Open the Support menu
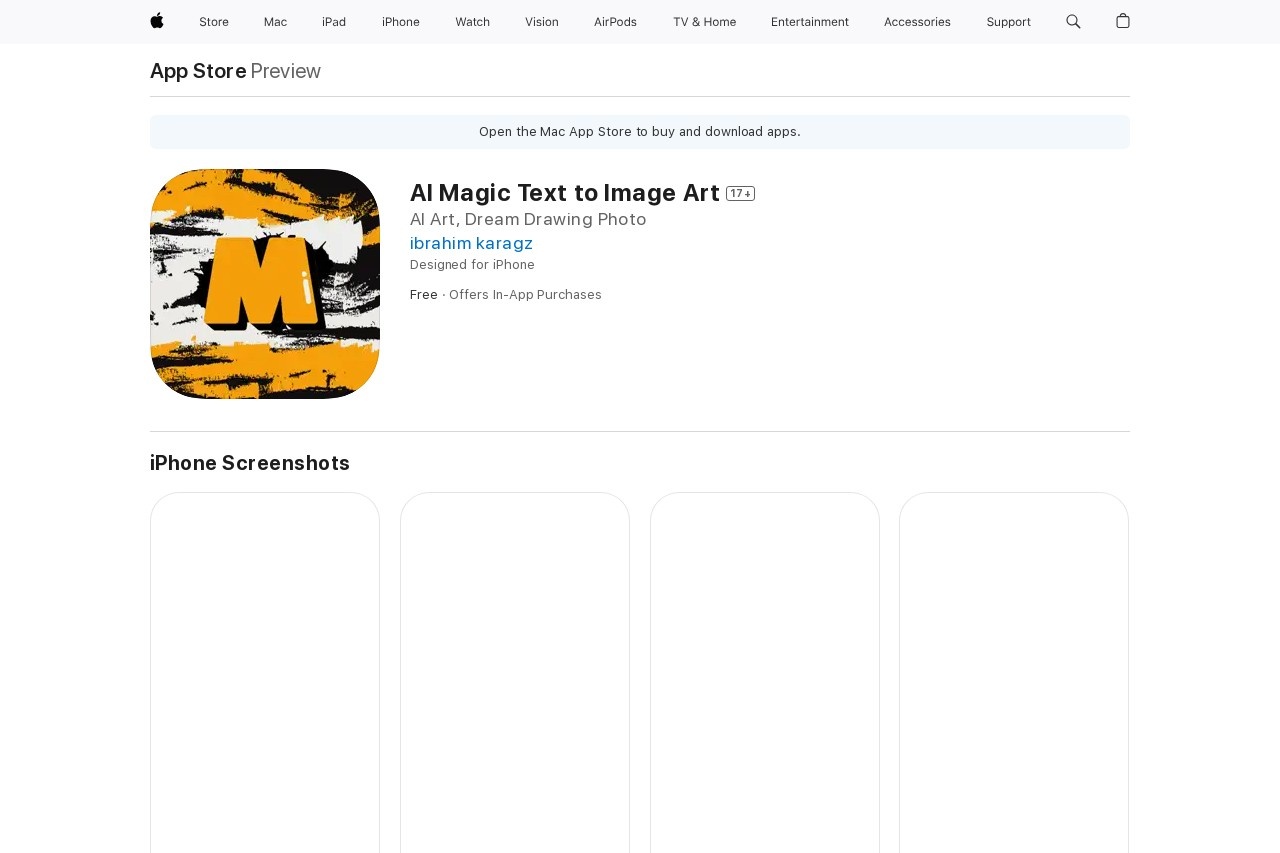 1008,22
